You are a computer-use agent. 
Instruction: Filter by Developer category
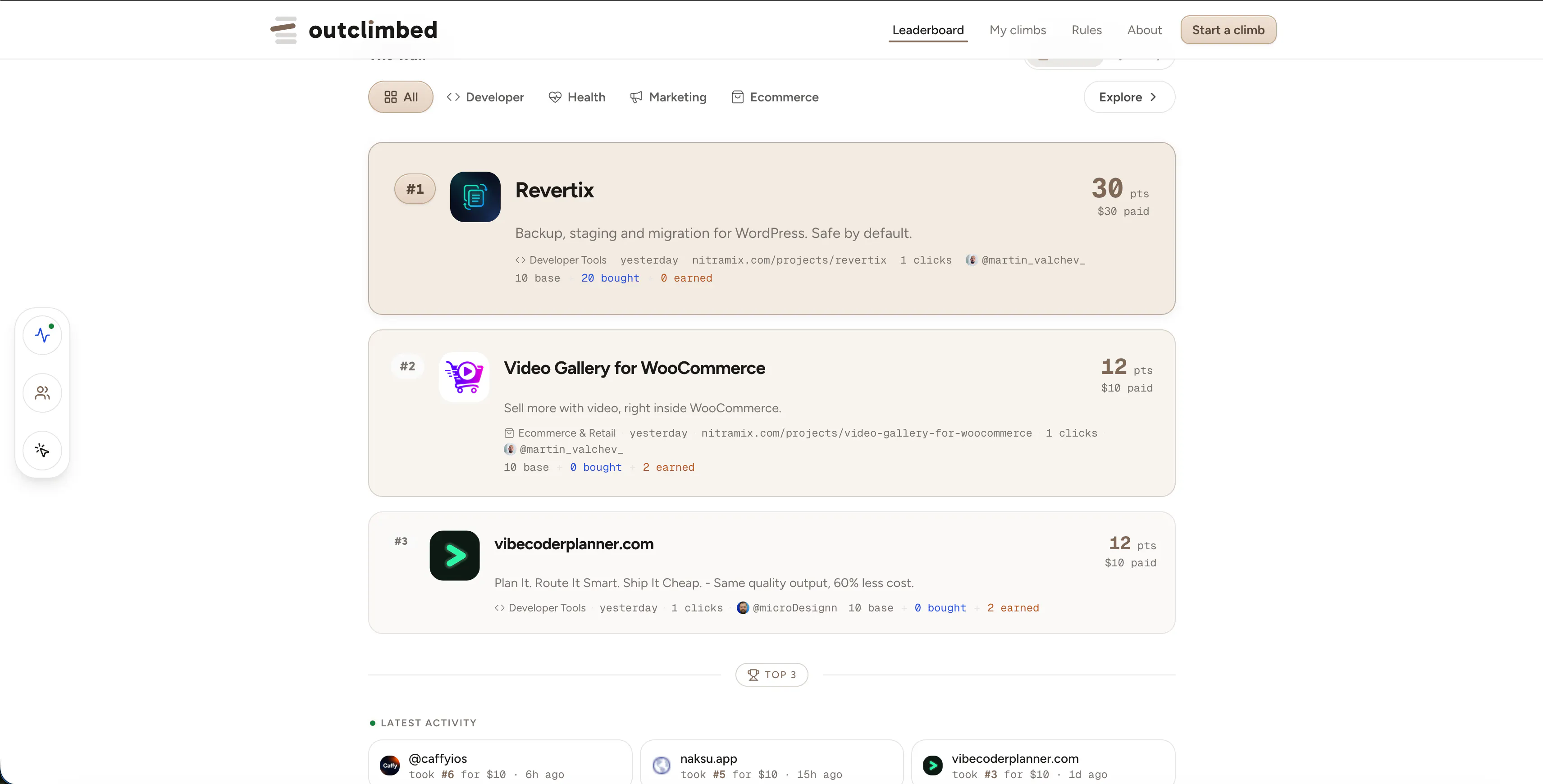(x=485, y=97)
